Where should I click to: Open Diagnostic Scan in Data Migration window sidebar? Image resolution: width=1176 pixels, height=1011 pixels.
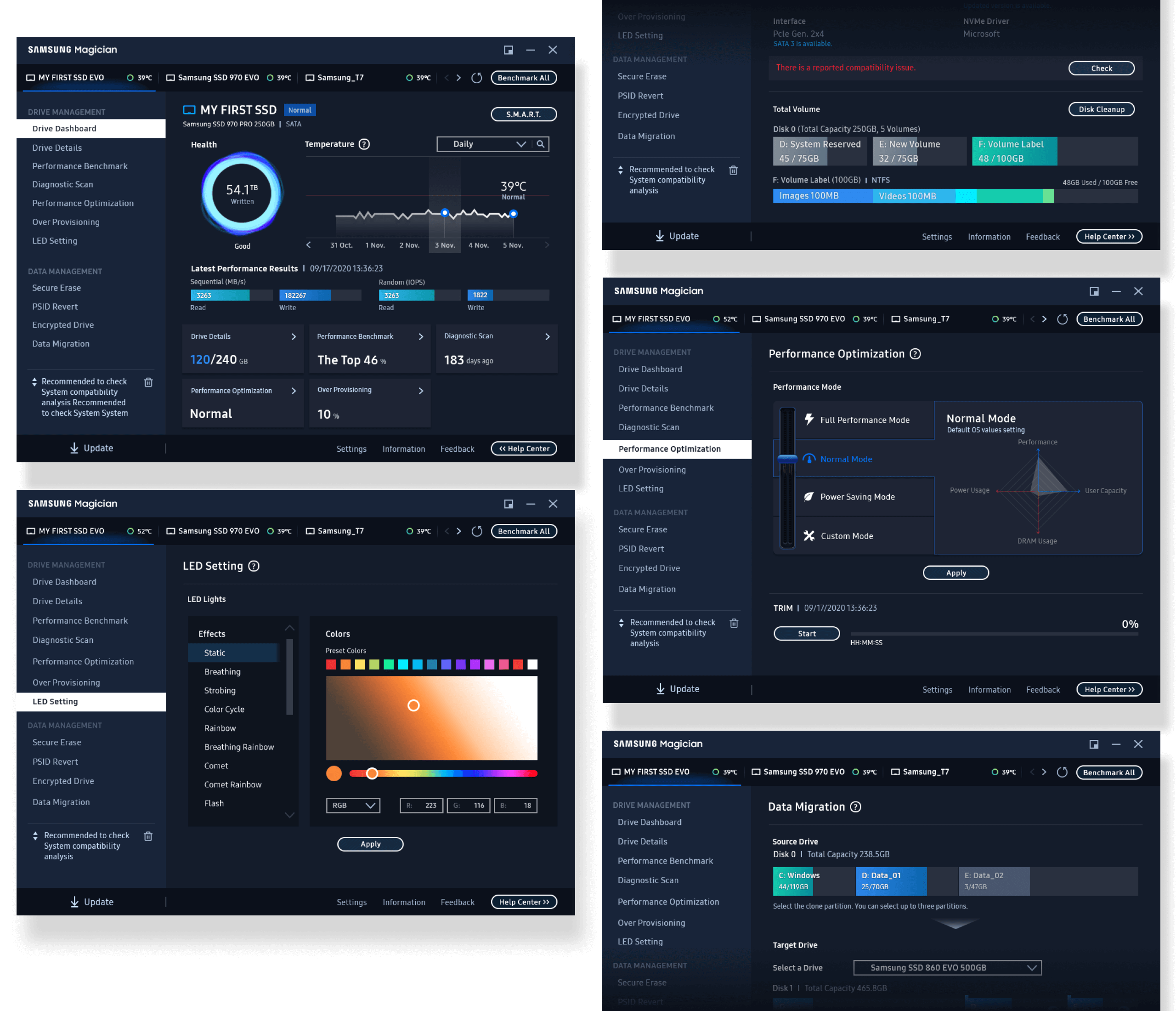pos(648,880)
